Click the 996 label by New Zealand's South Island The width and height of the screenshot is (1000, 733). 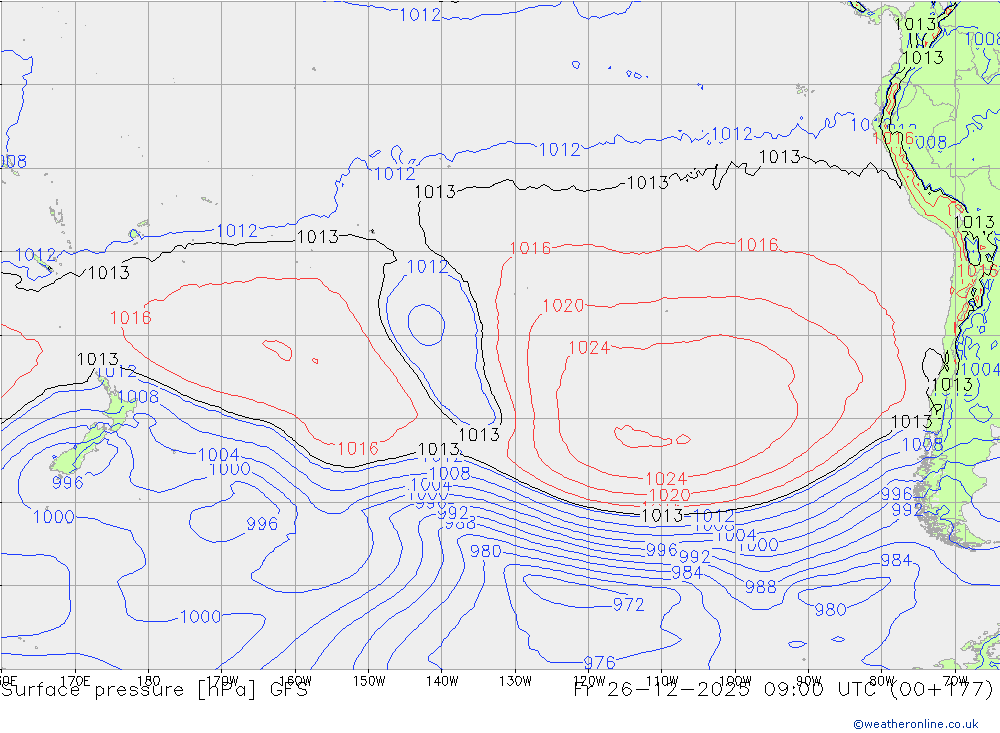pos(68,482)
